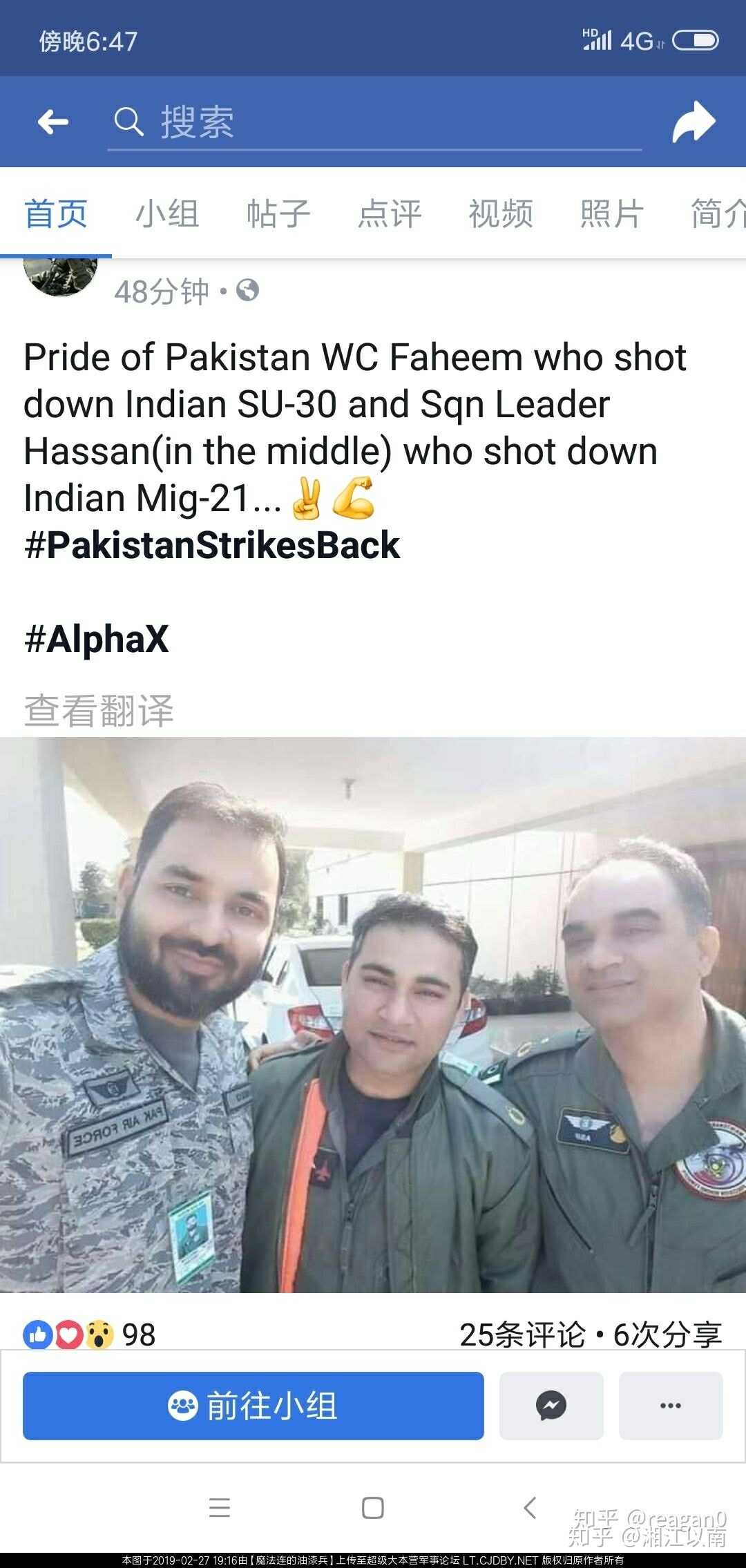Open the three-dot more options button

click(x=671, y=1406)
